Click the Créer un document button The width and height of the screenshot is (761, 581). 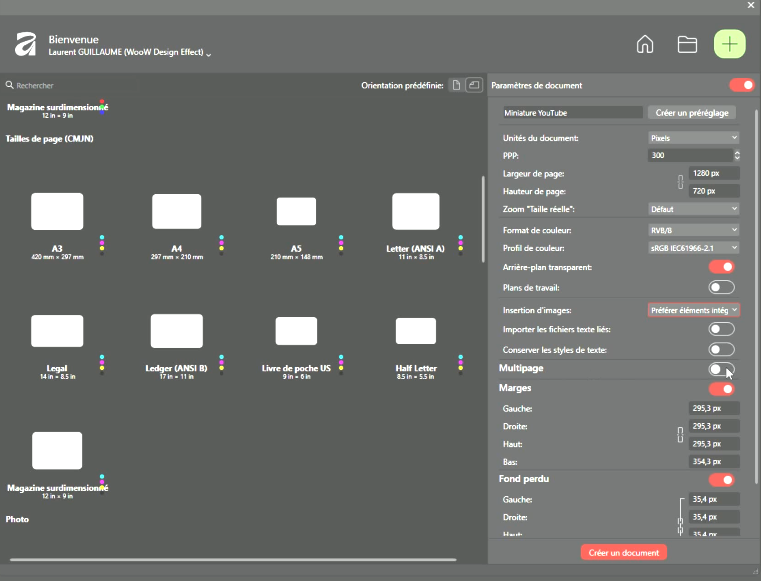(x=623, y=552)
